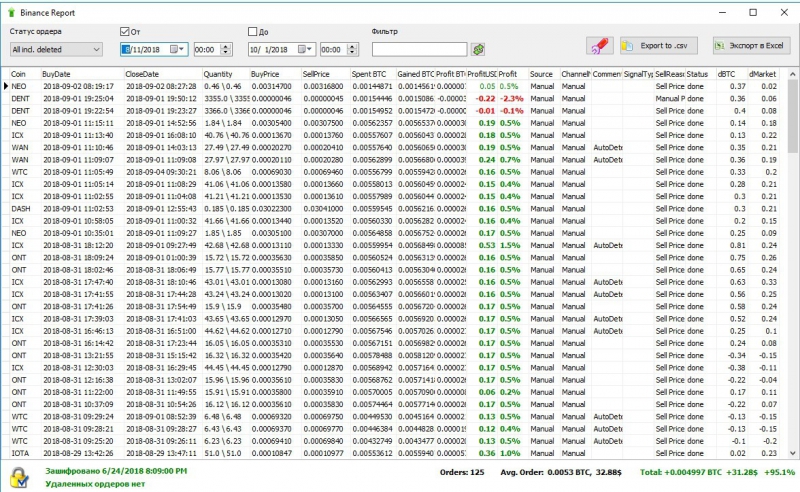Enable the До date checkbox

point(254,32)
